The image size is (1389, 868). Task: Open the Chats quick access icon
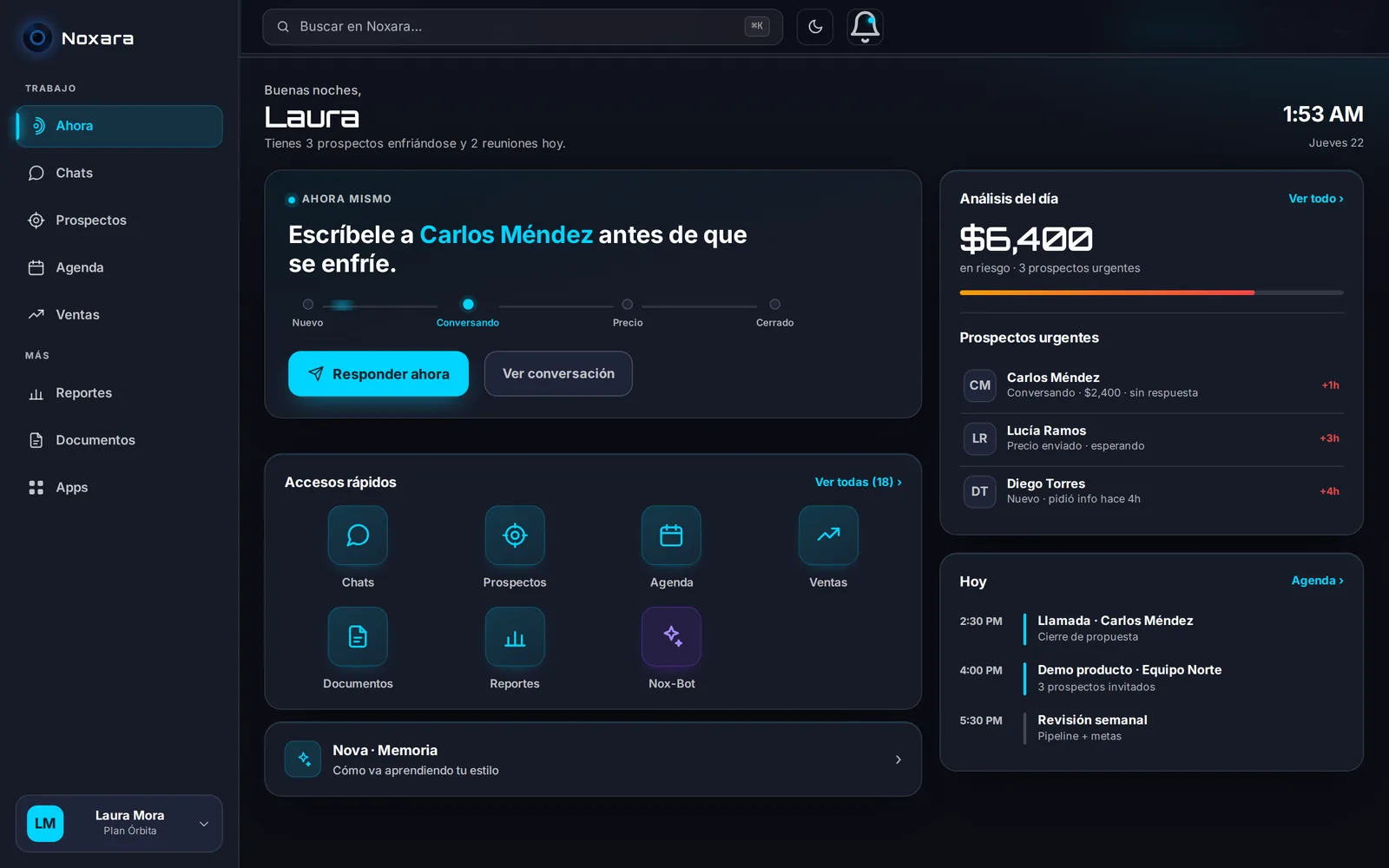click(x=358, y=536)
